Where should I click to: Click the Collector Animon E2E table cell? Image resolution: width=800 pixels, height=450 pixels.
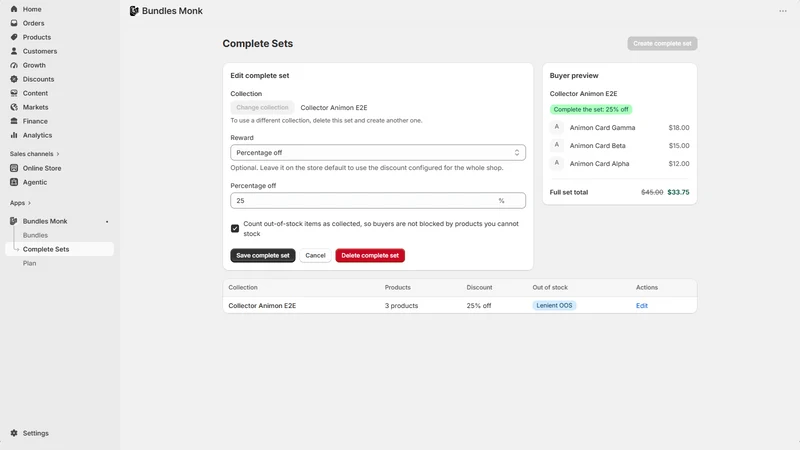[x=262, y=306]
